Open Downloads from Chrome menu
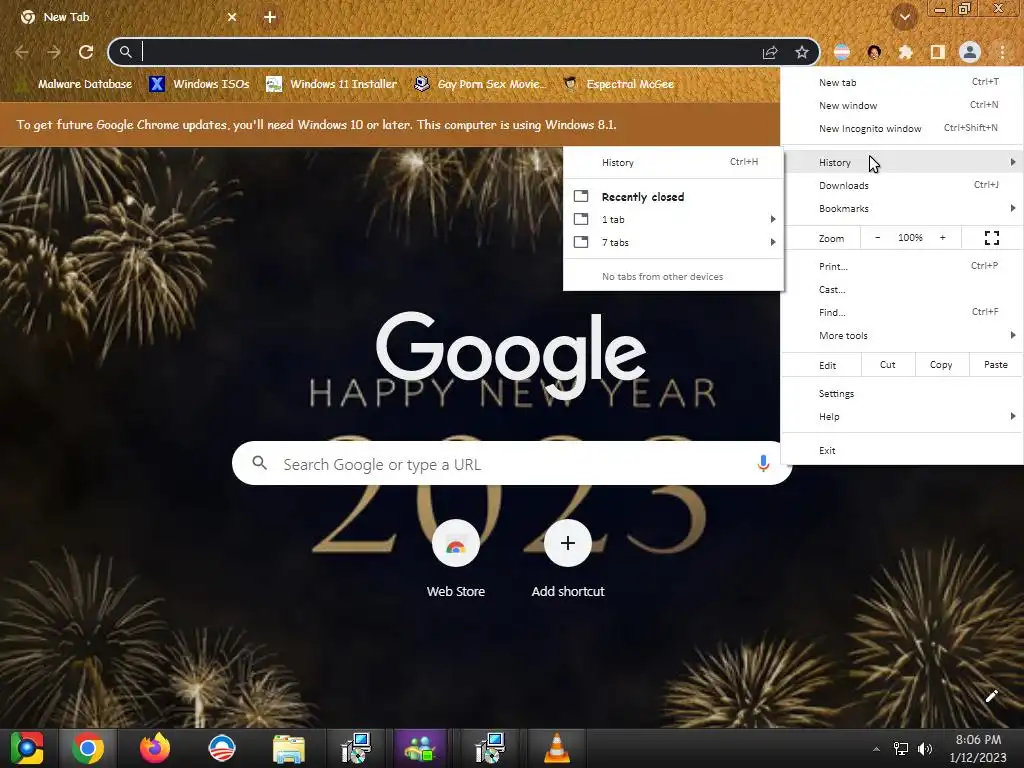 click(901, 185)
